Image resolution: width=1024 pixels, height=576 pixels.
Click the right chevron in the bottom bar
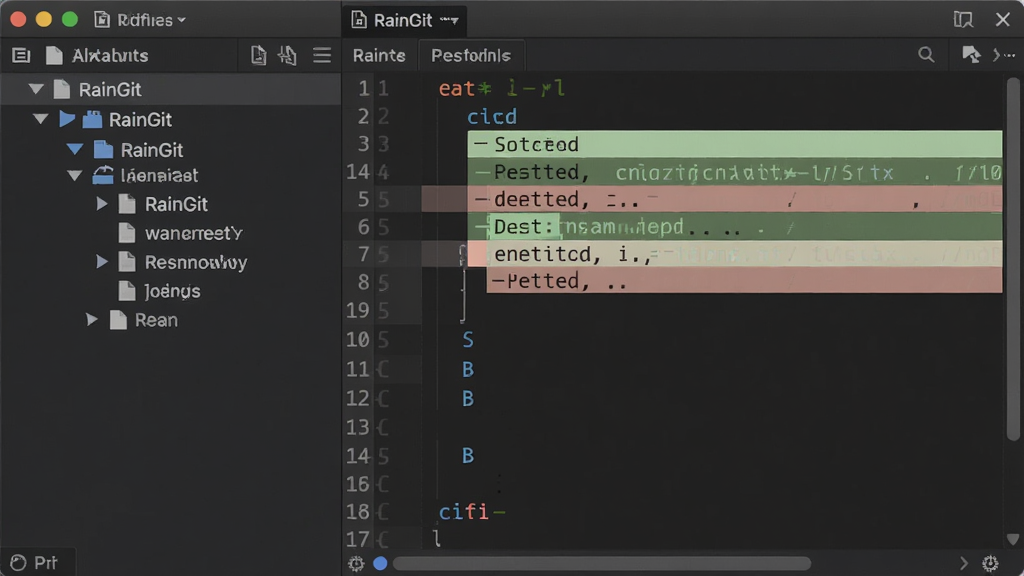(x=963, y=563)
